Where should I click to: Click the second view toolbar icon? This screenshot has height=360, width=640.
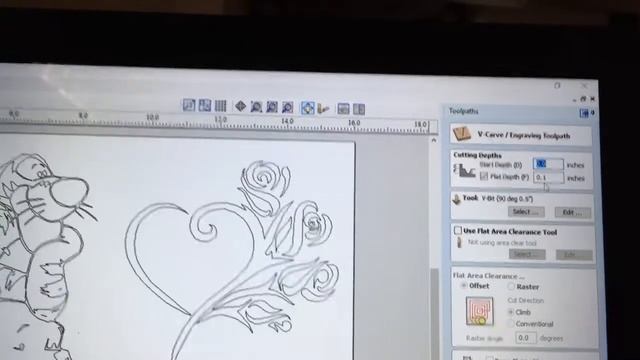coord(204,106)
